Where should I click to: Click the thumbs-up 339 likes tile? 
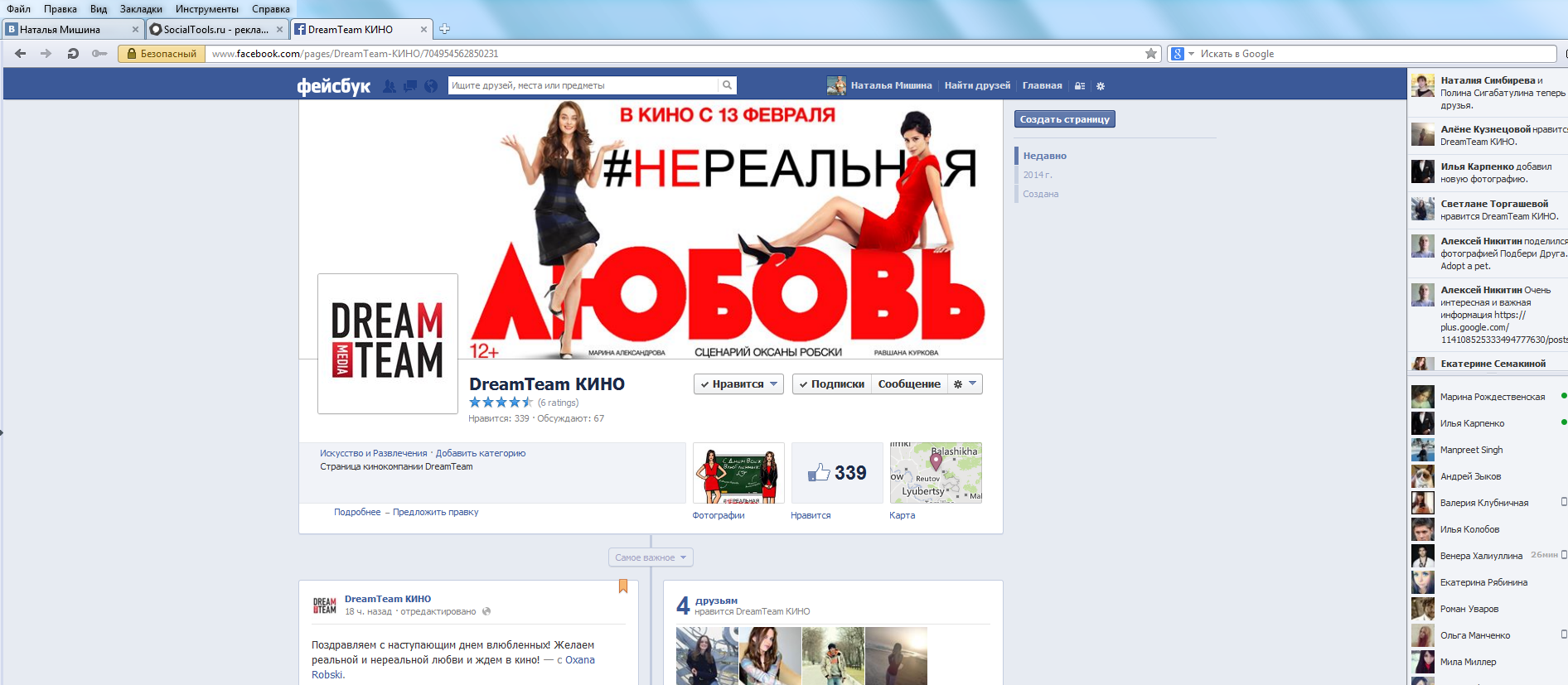837,473
